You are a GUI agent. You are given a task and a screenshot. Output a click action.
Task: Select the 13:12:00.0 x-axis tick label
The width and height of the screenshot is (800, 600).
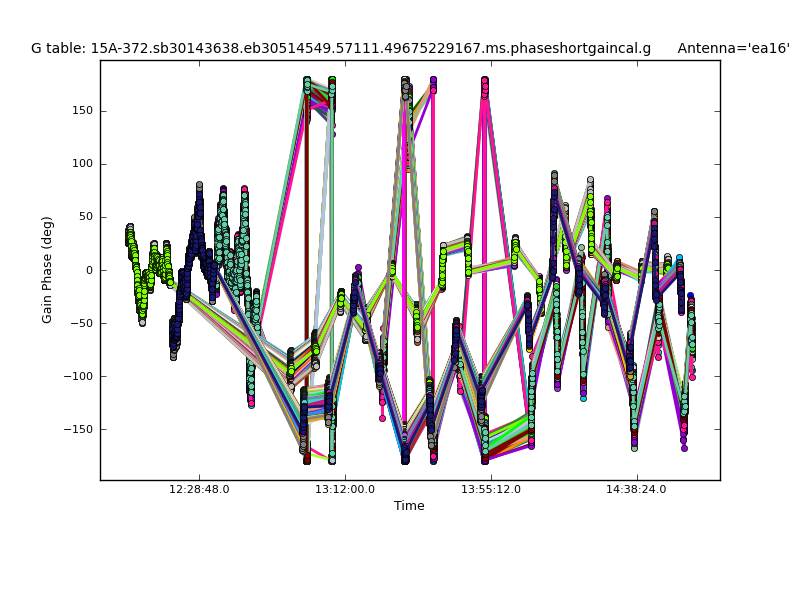click(345, 490)
